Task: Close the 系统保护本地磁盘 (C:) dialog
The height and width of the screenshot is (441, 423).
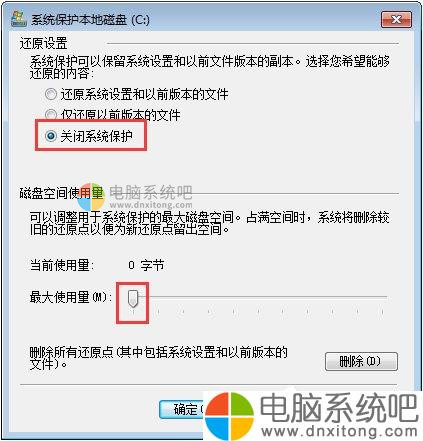Action: [x=396, y=19]
